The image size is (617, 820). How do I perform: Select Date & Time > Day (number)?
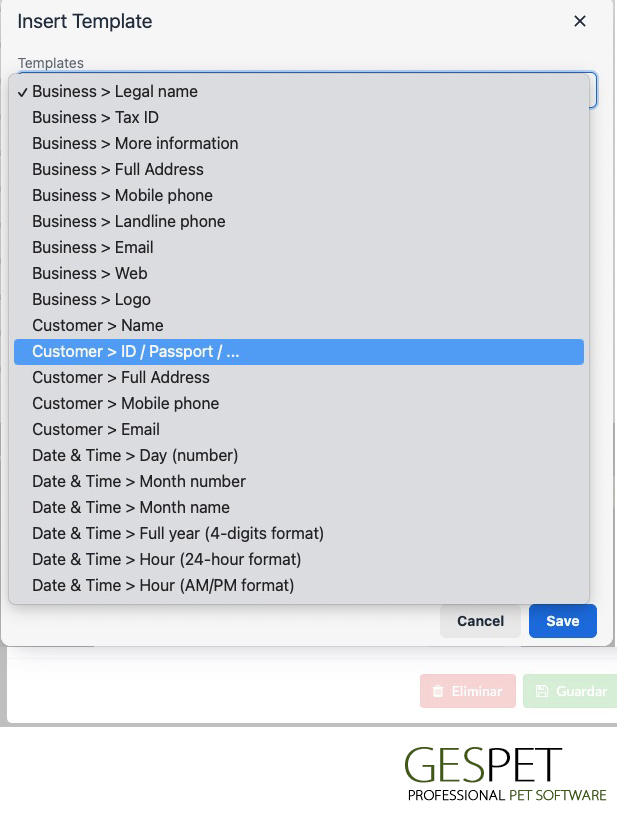pyautogui.click(x=299, y=455)
